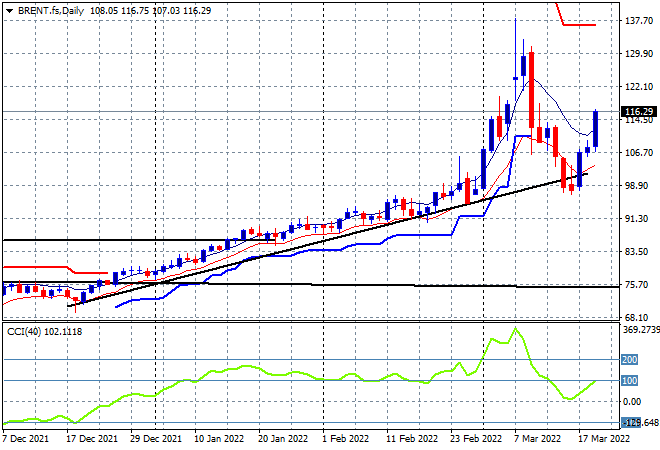Select the 200 level label on CCI panel
Screen dimensions: 660x450
pyautogui.click(x=630, y=360)
